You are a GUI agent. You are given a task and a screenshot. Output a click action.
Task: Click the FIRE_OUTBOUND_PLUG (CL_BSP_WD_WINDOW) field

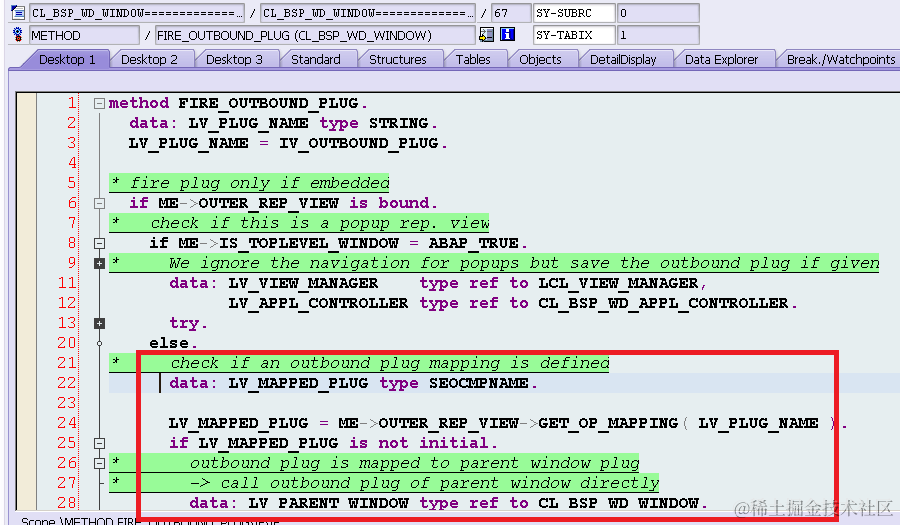(x=315, y=35)
